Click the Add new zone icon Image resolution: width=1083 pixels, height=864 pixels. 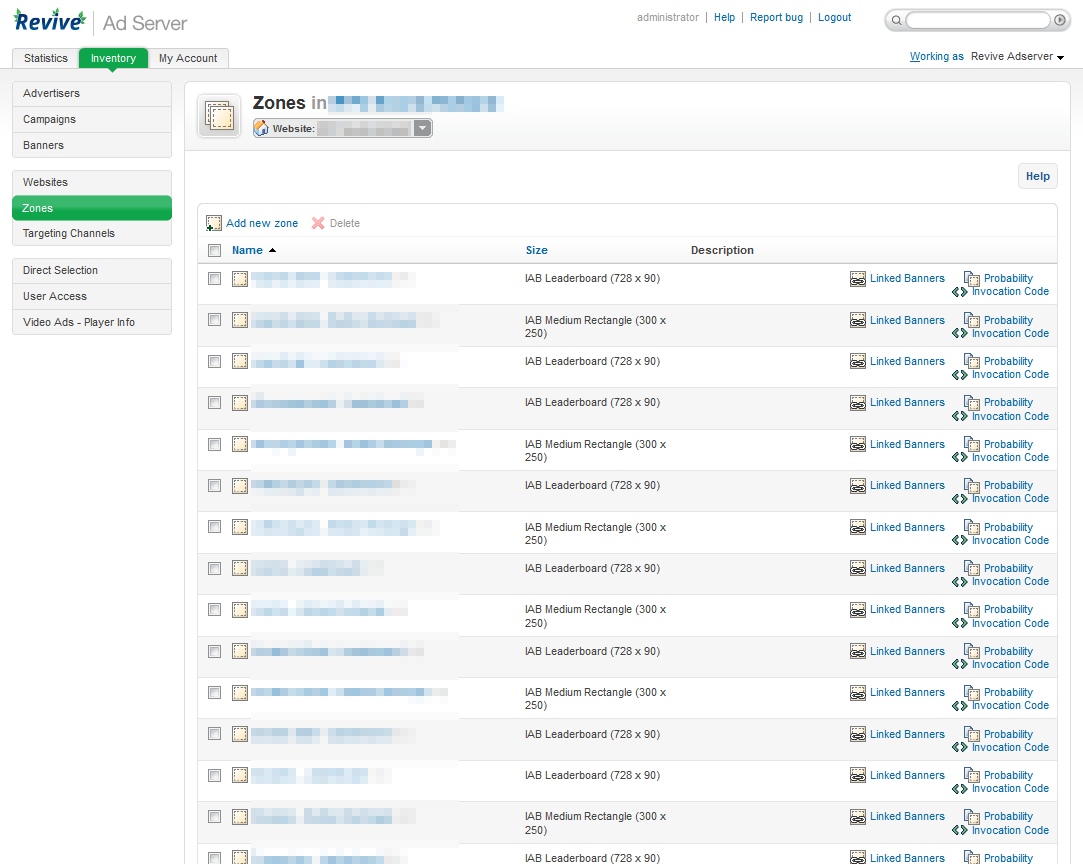click(x=214, y=222)
